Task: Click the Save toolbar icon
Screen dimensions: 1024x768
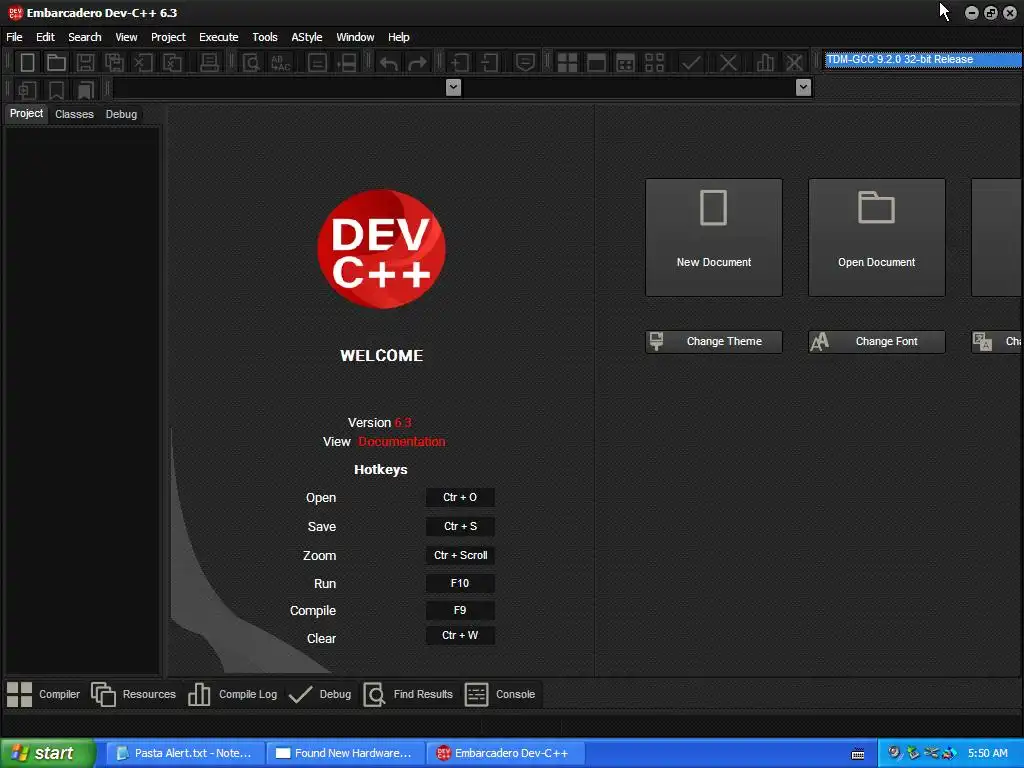Action: (x=85, y=63)
